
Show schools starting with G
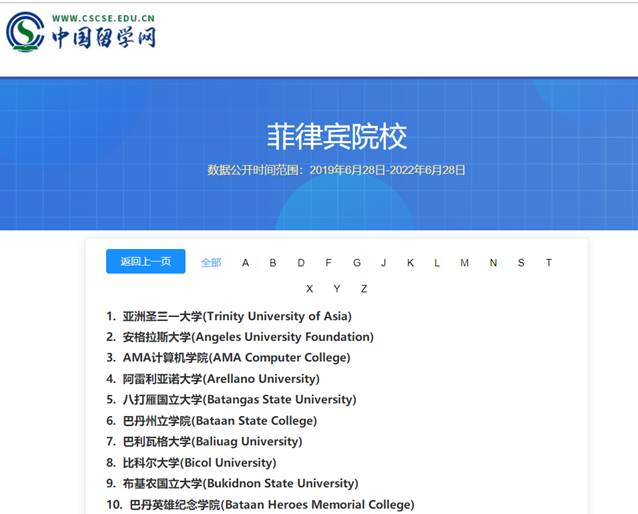point(356,263)
